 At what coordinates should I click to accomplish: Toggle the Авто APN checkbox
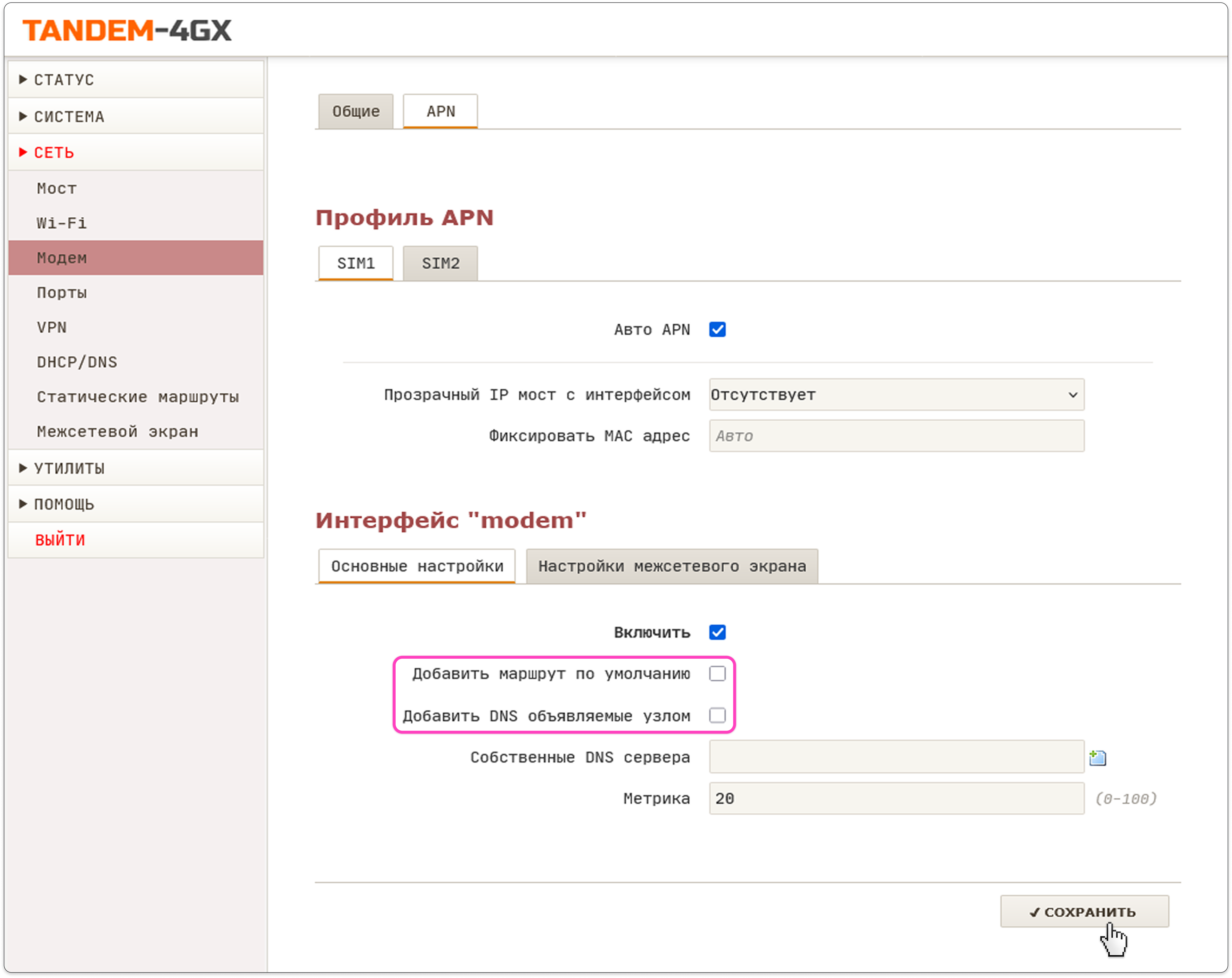[x=717, y=330]
